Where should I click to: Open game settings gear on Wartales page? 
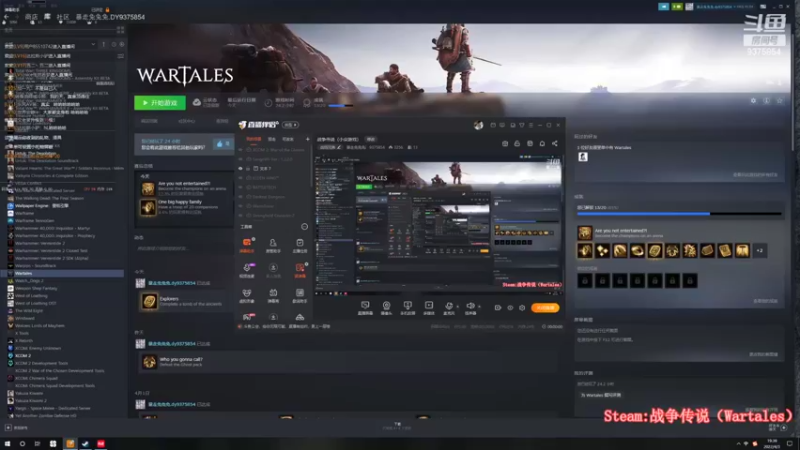753,101
